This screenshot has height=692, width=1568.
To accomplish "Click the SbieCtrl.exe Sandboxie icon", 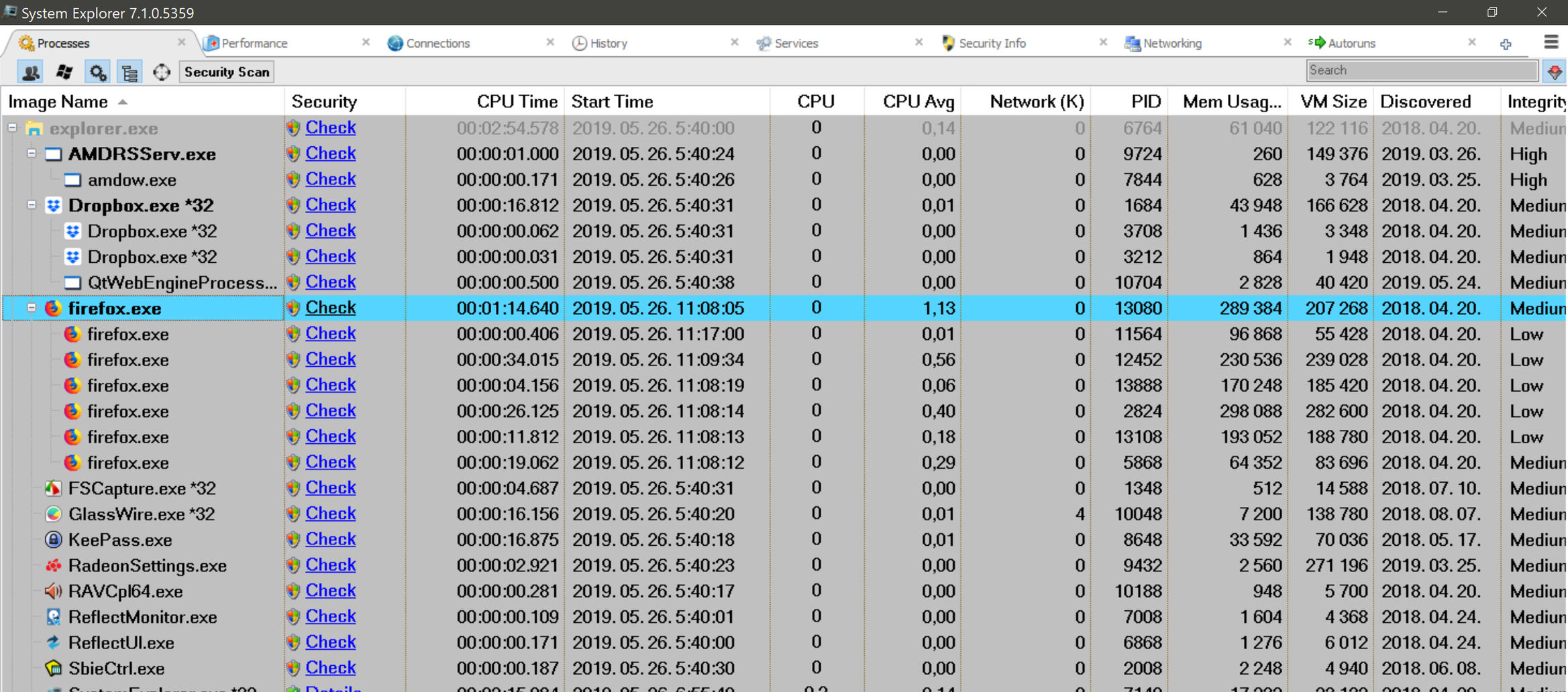I will [53, 669].
